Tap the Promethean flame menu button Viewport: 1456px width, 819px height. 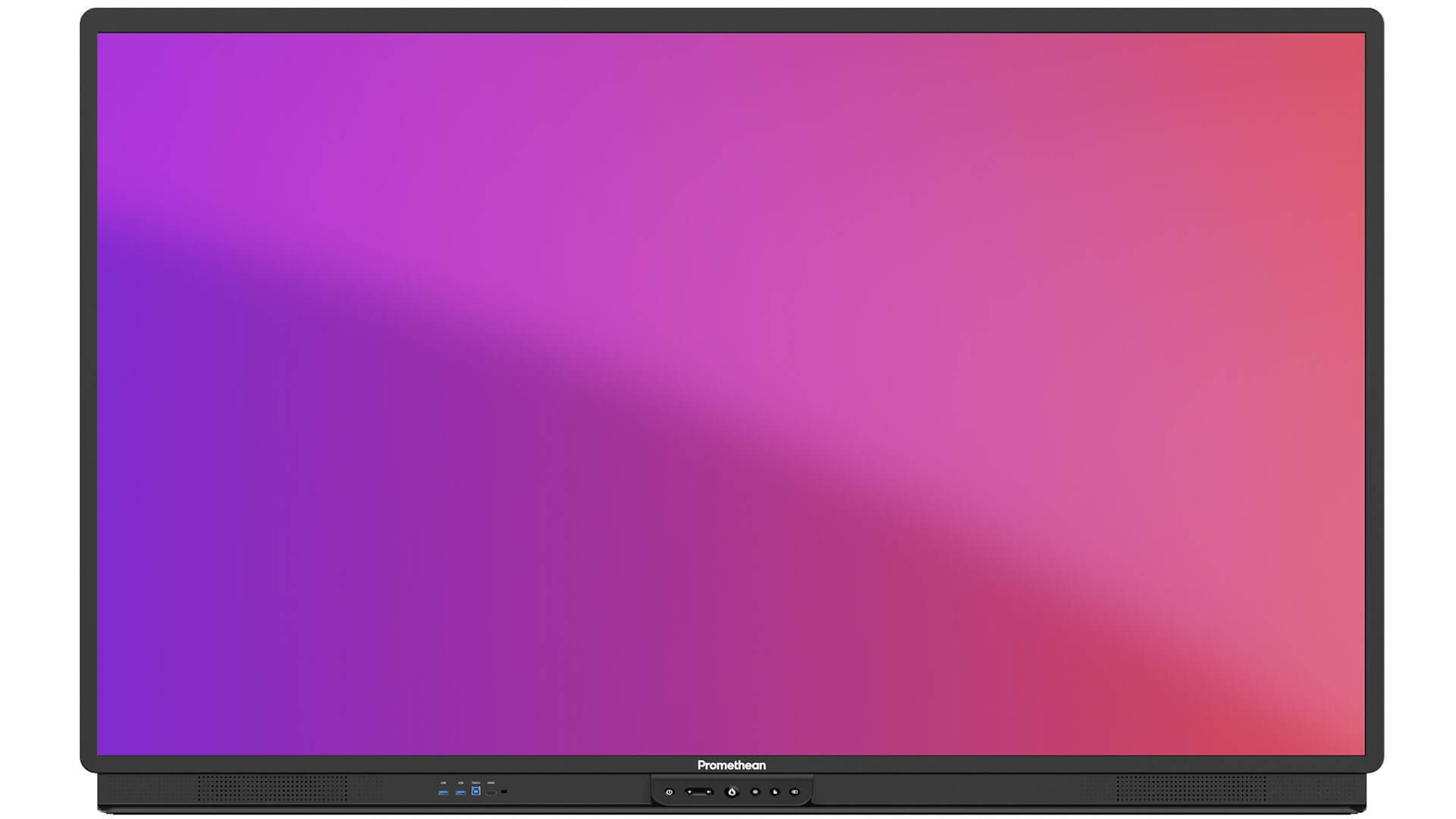click(x=732, y=792)
